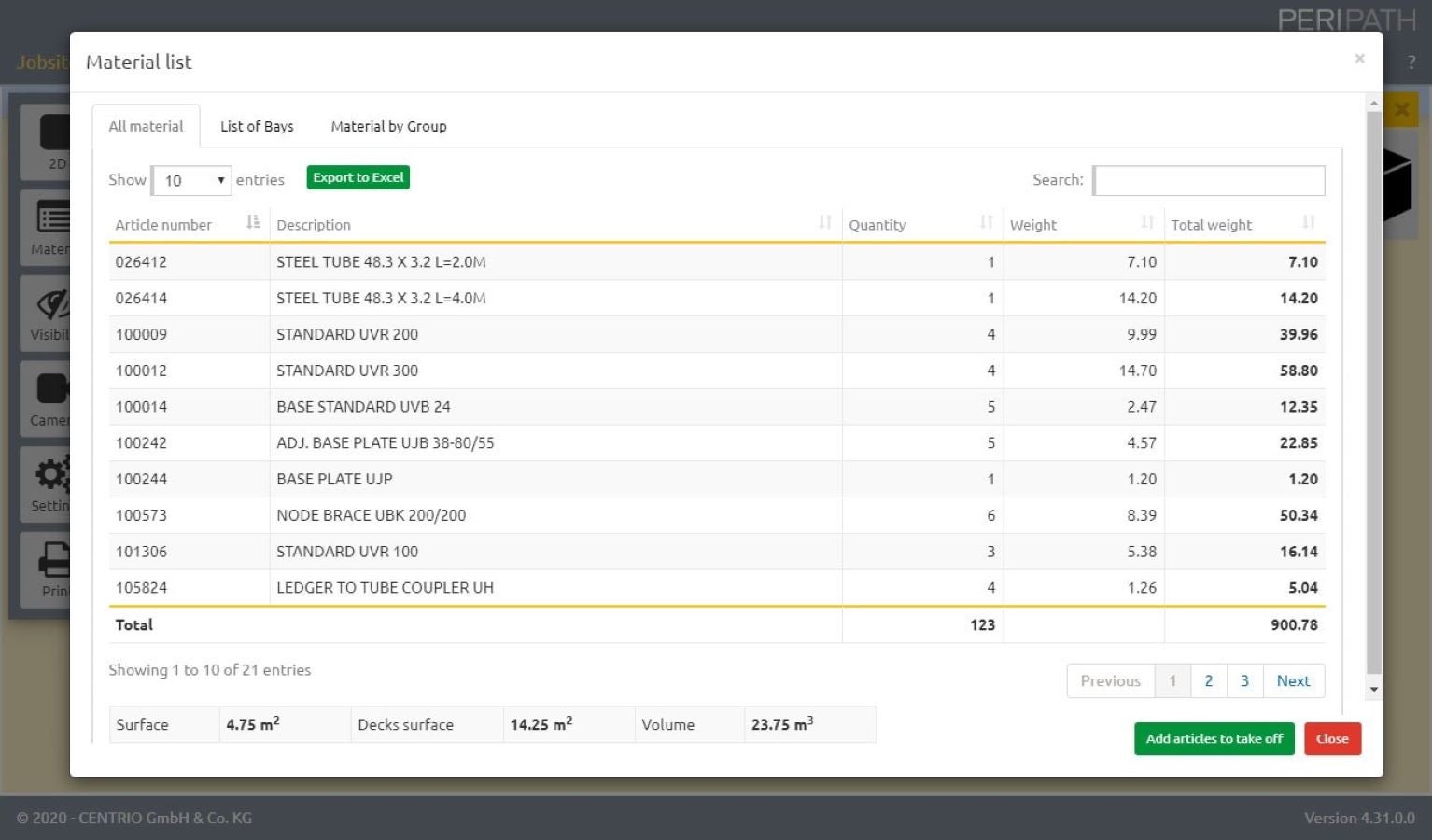Open the Show entries dropdown
Viewport: 1432px width, 840px height.
[190, 180]
